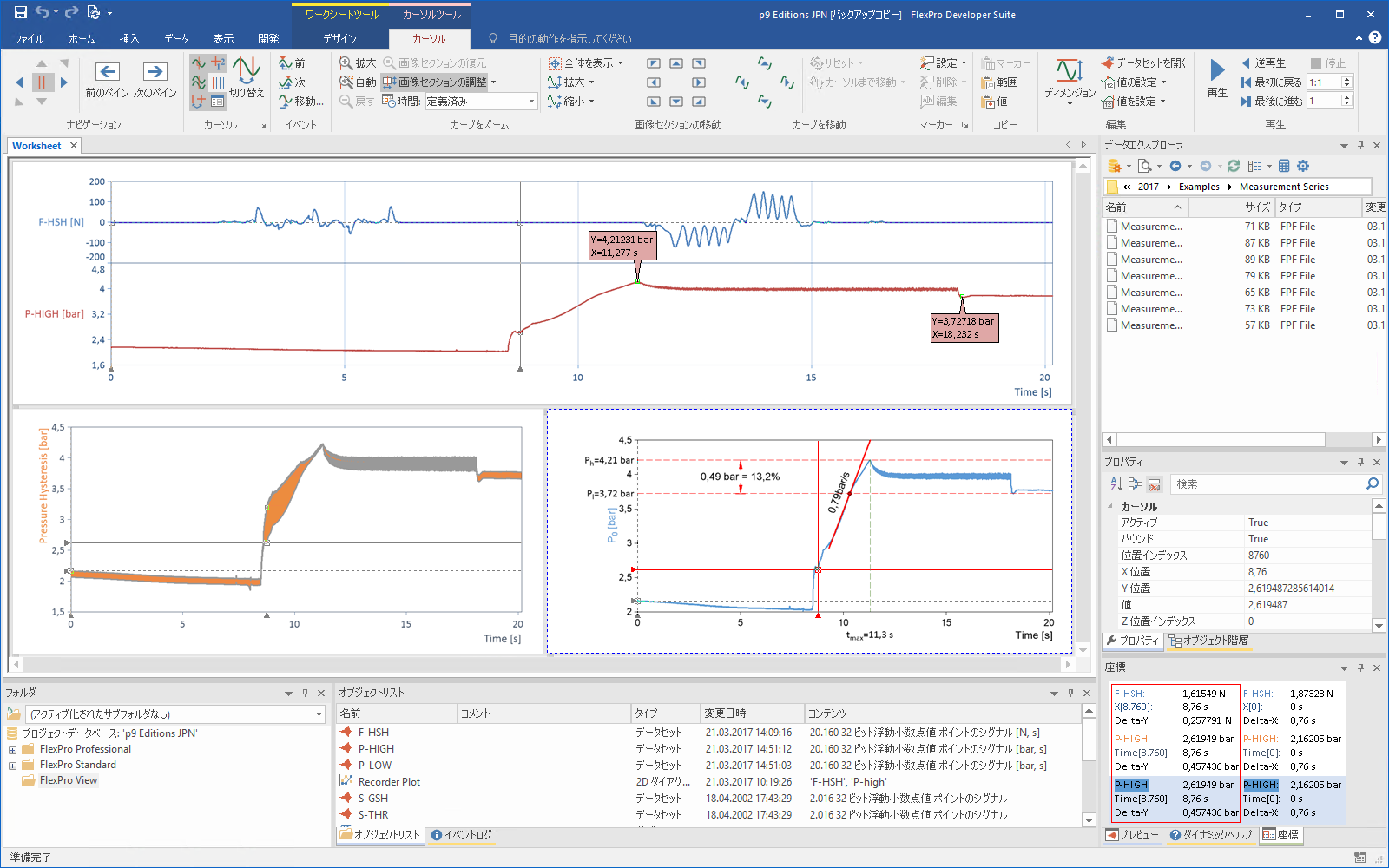Sort properties alphabetically in プロパティ panel
Screen dimensions: 1389x868
click(x=1116, y=484)
